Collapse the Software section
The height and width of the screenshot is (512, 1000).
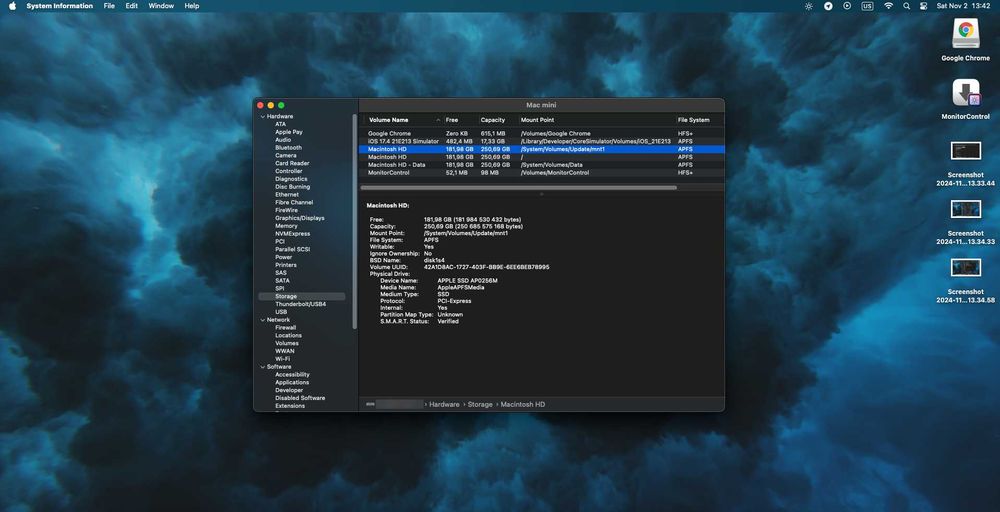262,367
